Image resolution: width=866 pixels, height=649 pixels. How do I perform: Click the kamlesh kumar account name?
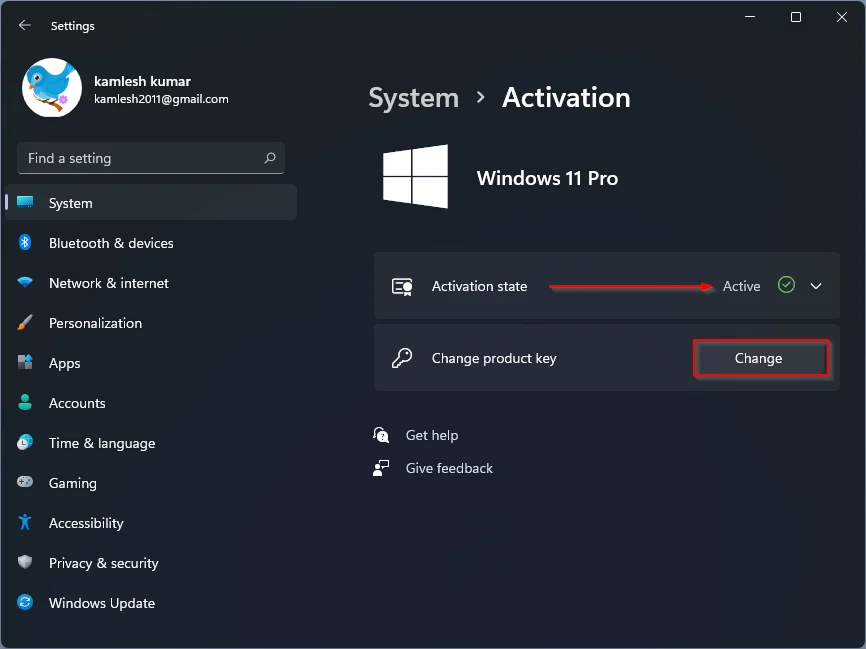pyautogui.click(x=142, y=81)
